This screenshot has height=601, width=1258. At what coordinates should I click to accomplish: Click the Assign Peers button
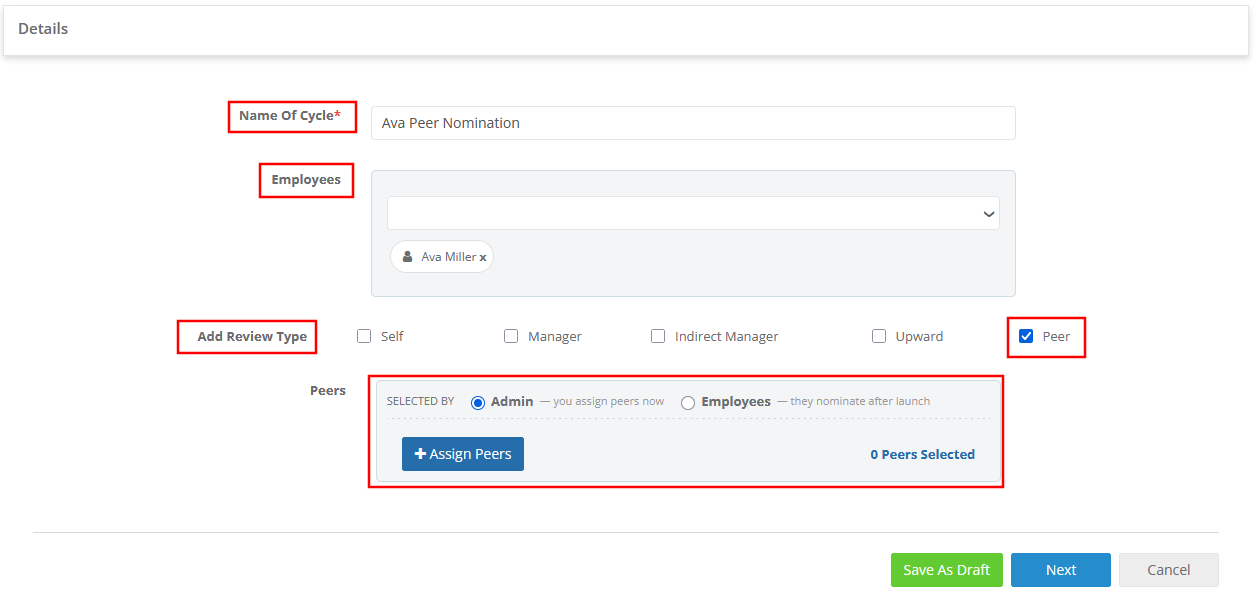(x=463, y=454)
